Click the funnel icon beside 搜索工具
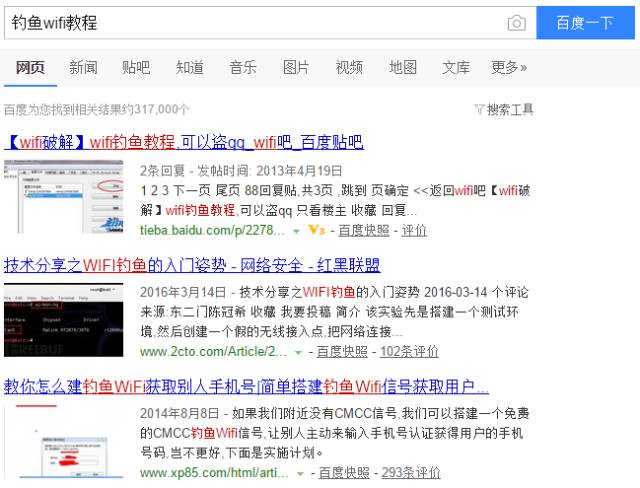 point(479,109)
